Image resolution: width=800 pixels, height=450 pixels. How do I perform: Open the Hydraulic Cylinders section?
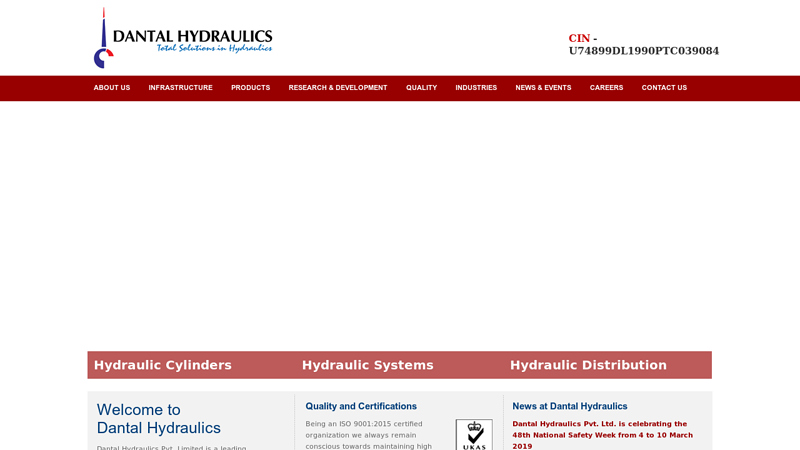(163, 365)
